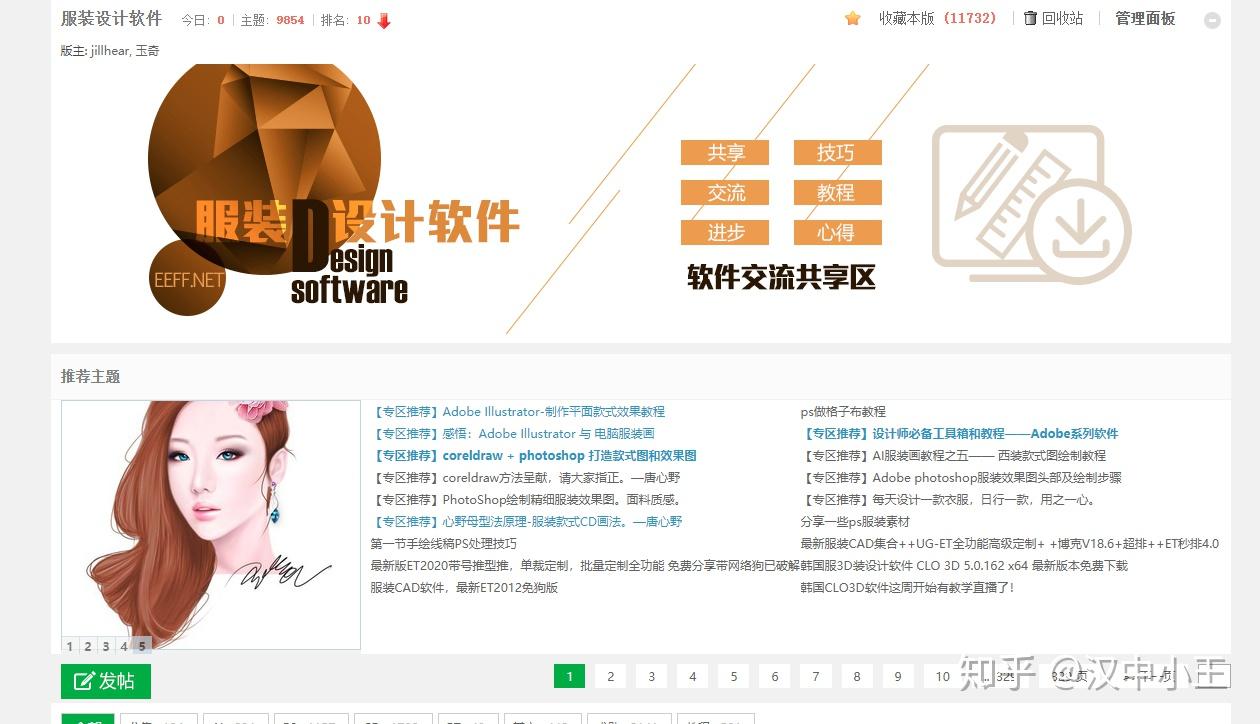This screenshot has height=724, width=1260.
Task: Open 韩国CLO3D软件这周开始有教学直播了 thread
Action: [908, 587]
